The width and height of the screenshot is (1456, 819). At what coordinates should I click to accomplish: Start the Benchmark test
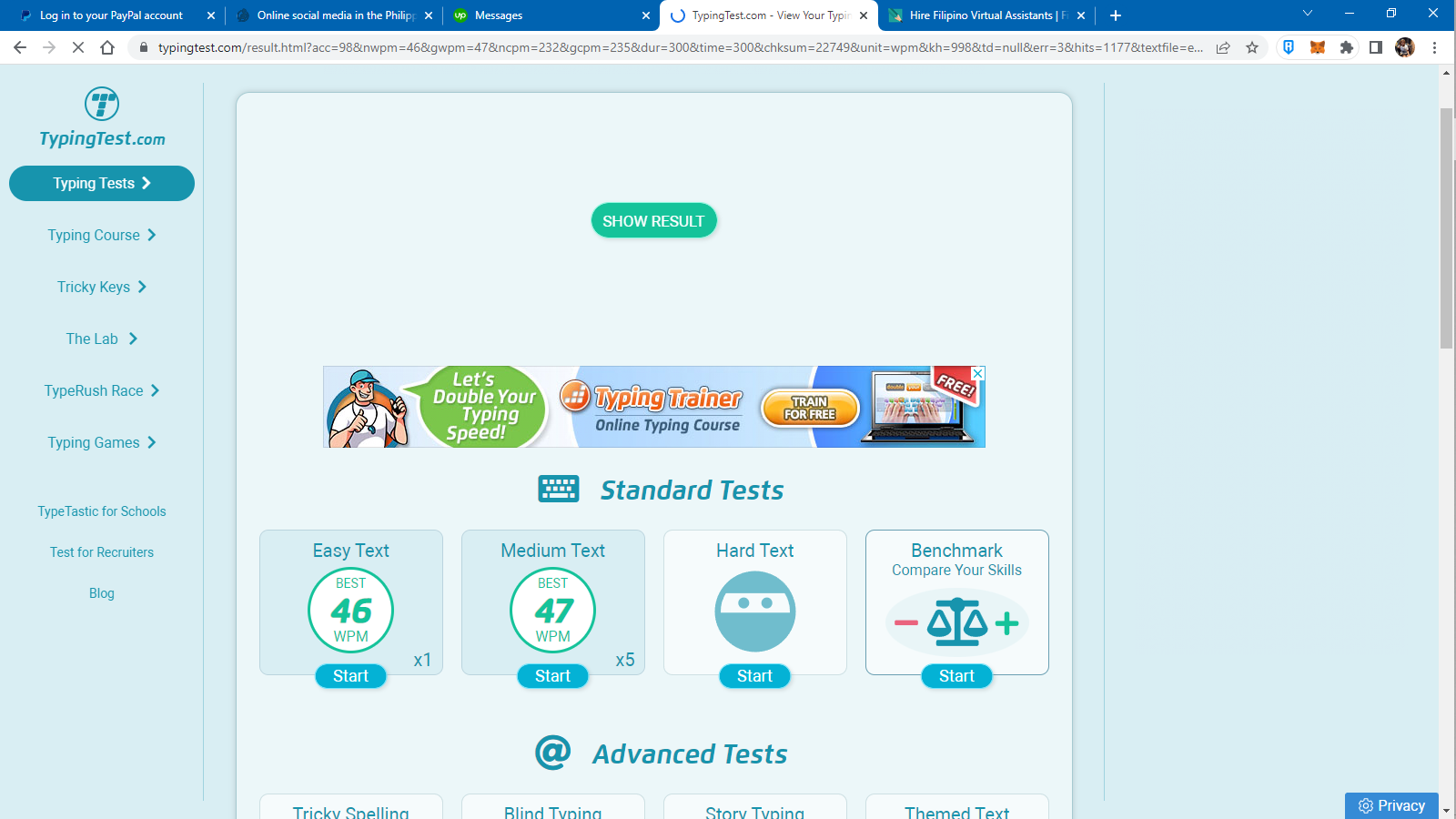click(x=957, y=676)
